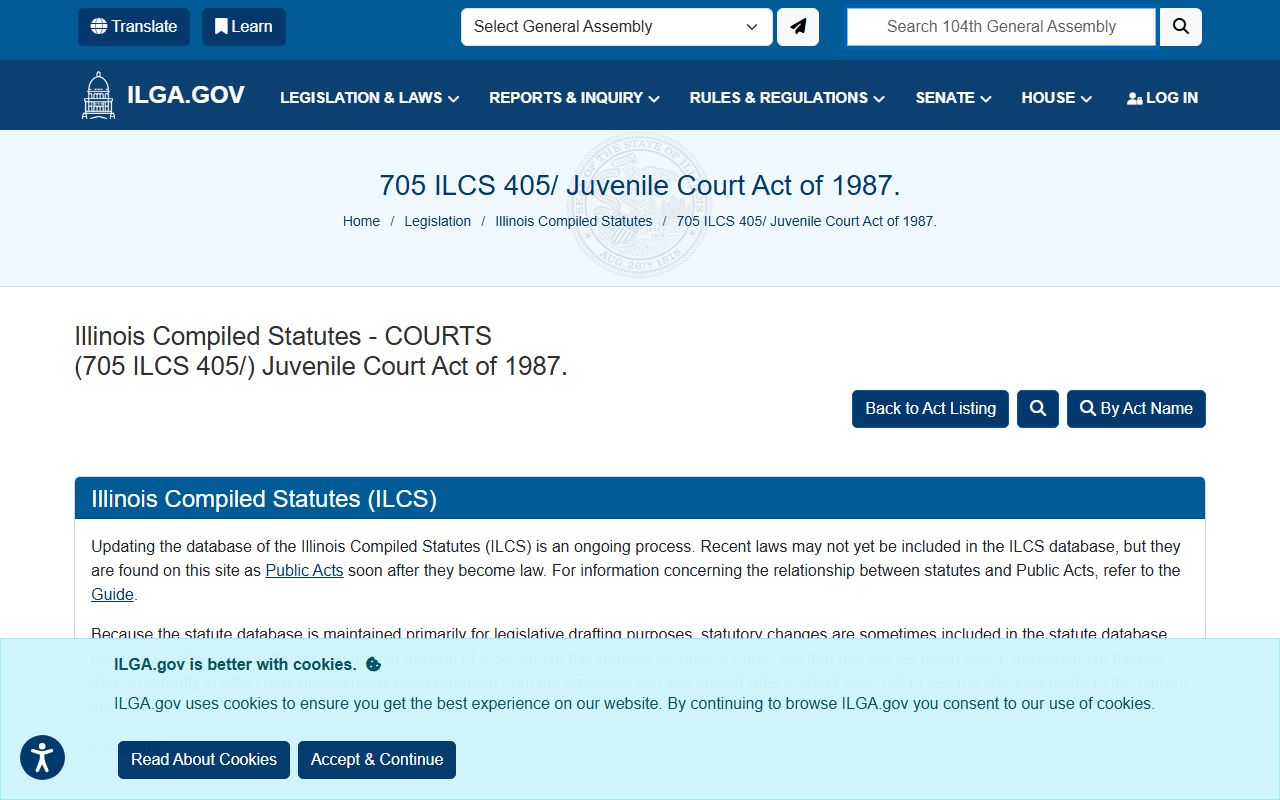
Task: Expand the Reports & Inquiry menu
Action: tap(575, 98)
